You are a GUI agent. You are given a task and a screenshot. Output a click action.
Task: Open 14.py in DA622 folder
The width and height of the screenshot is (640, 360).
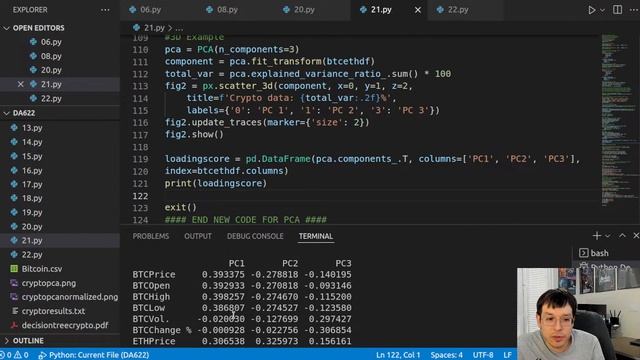(32, 142)
